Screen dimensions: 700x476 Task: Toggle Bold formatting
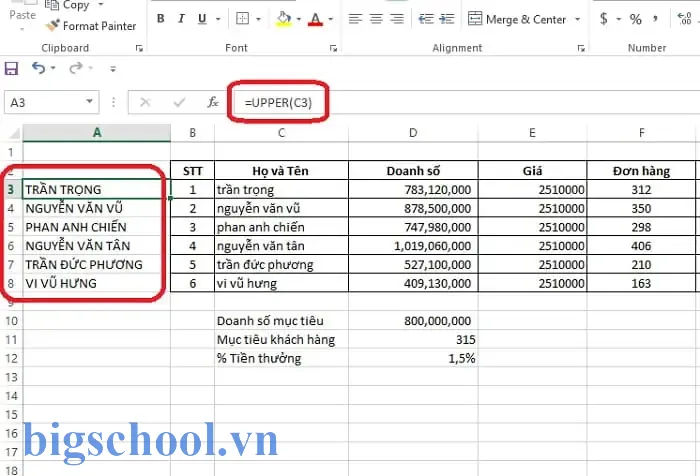pyautogui.click(x=161, y=19)
